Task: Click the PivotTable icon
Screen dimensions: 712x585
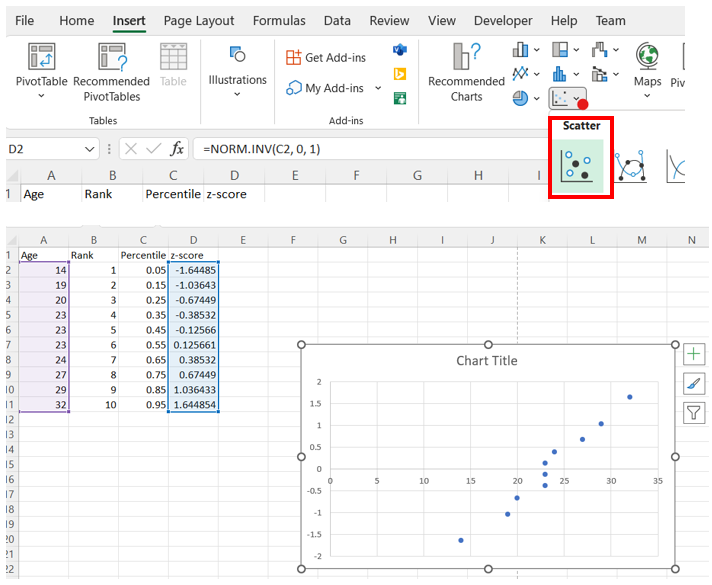Action: pyautogui.click(x=41, y=56)
